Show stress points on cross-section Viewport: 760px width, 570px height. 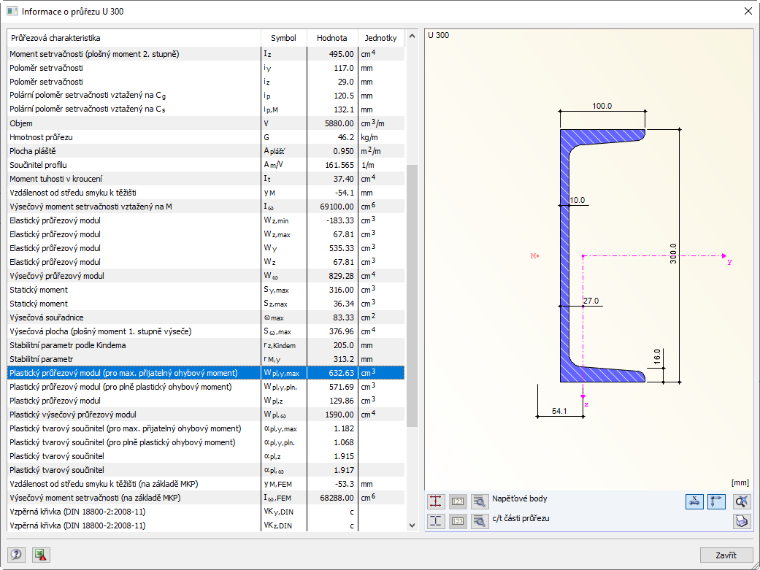point(436,501)
